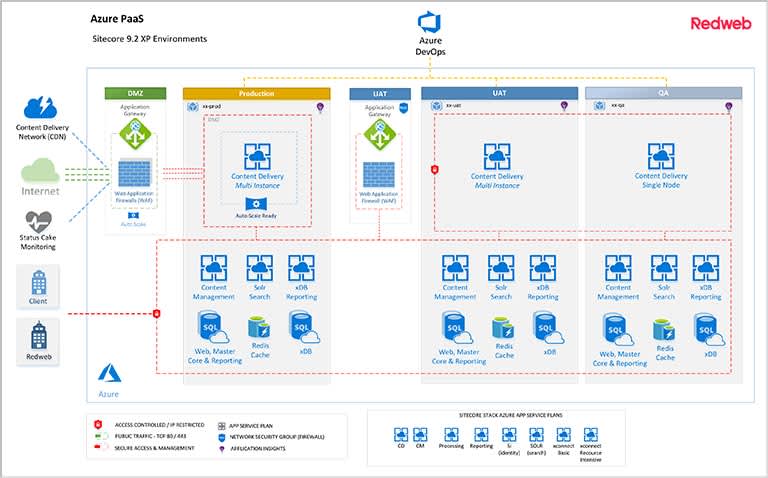Click the UAT xDB SQL database icon
Image resolution: width=768 pixels, height=478 pixels.
point(548,328)
